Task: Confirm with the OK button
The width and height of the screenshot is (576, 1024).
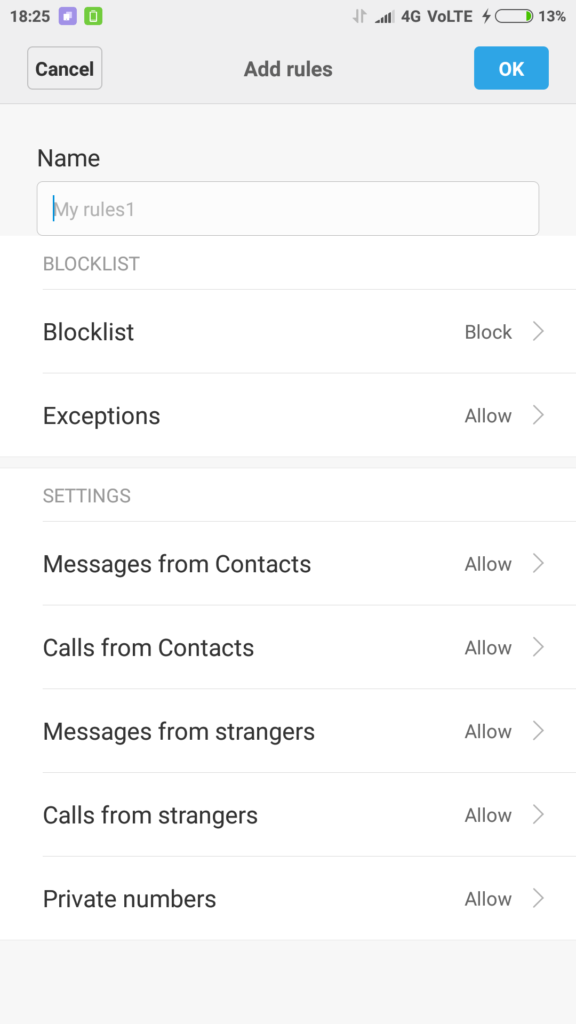Action: click(x=511, y=68)
